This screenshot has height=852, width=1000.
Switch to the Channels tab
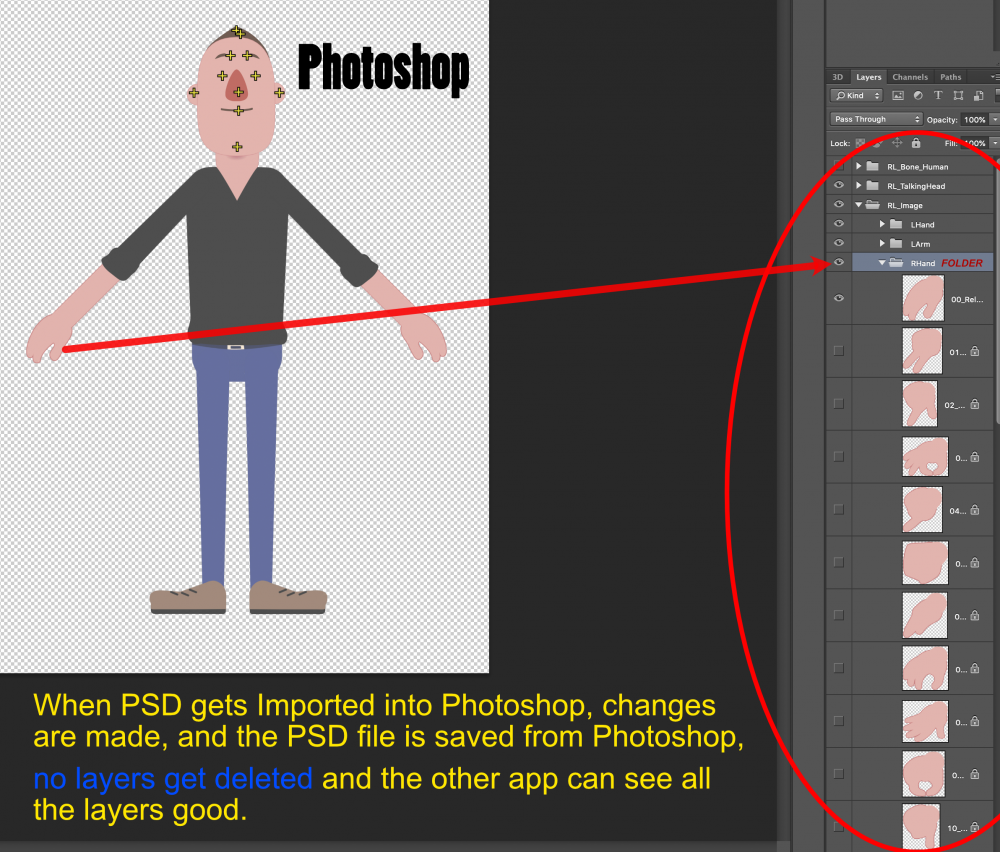tap(910, 77)
